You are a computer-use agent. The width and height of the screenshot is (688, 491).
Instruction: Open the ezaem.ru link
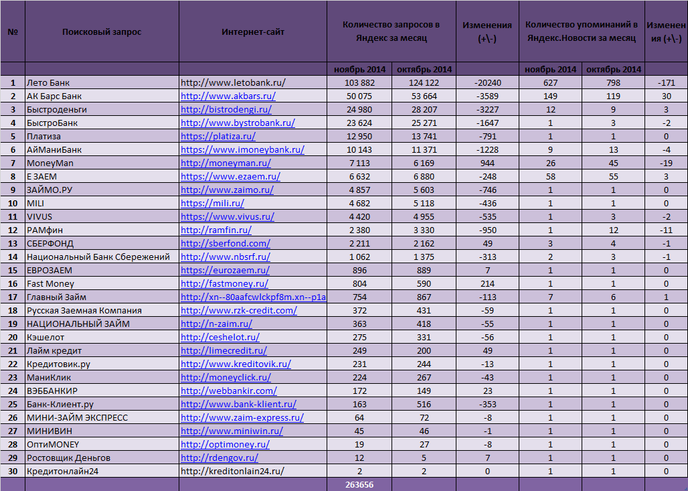[x=230, y=176]
